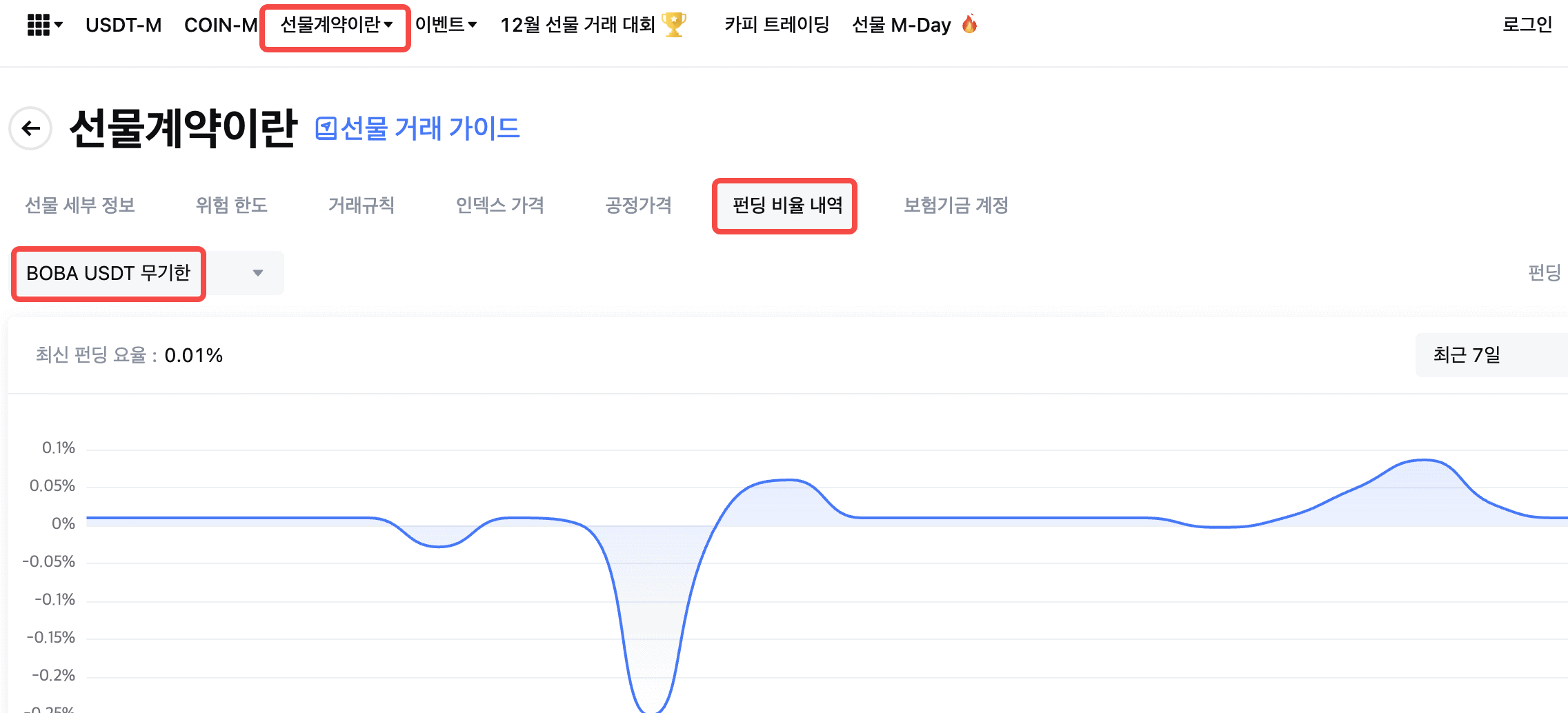This screenshot has width=1568, height=713.
Task: Open the COIN-M menu item
Action: (x=220, y=25)
